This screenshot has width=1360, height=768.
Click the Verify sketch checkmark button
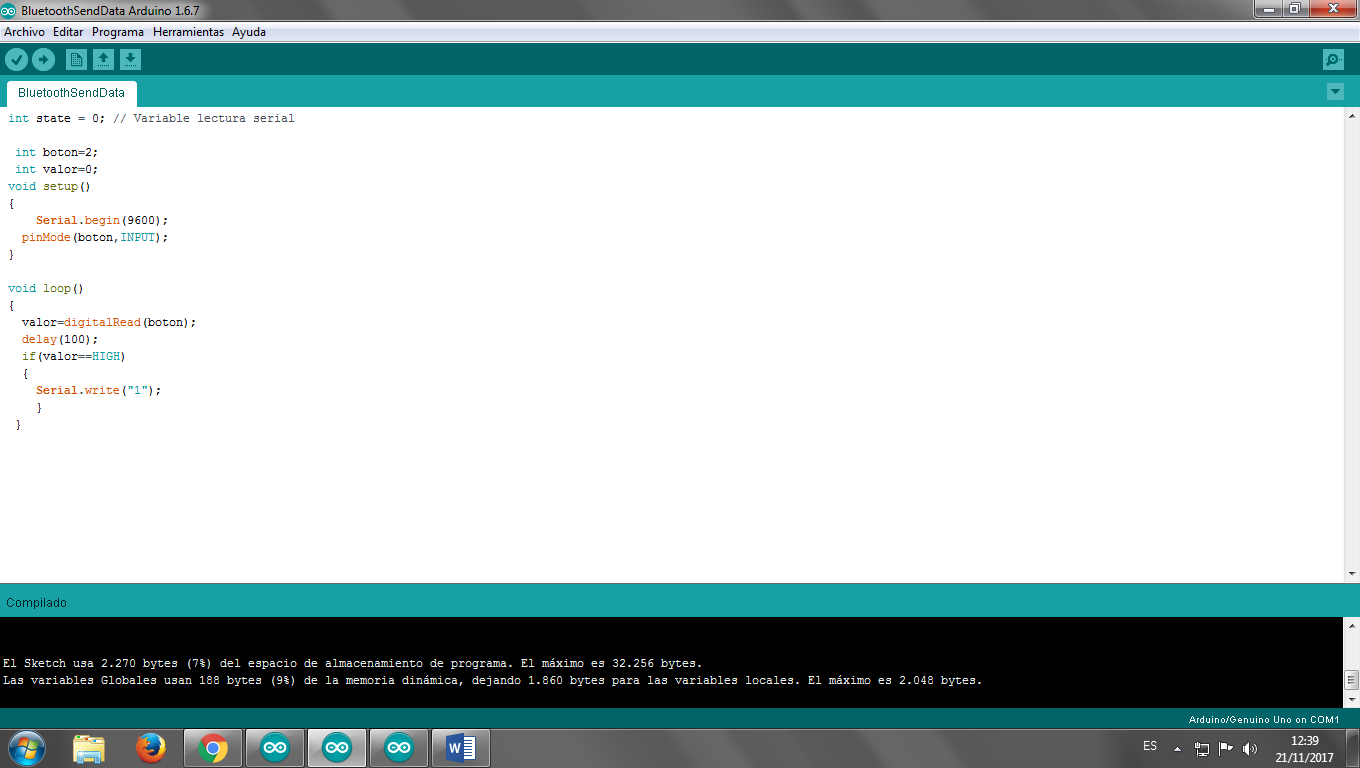[17, 60]
